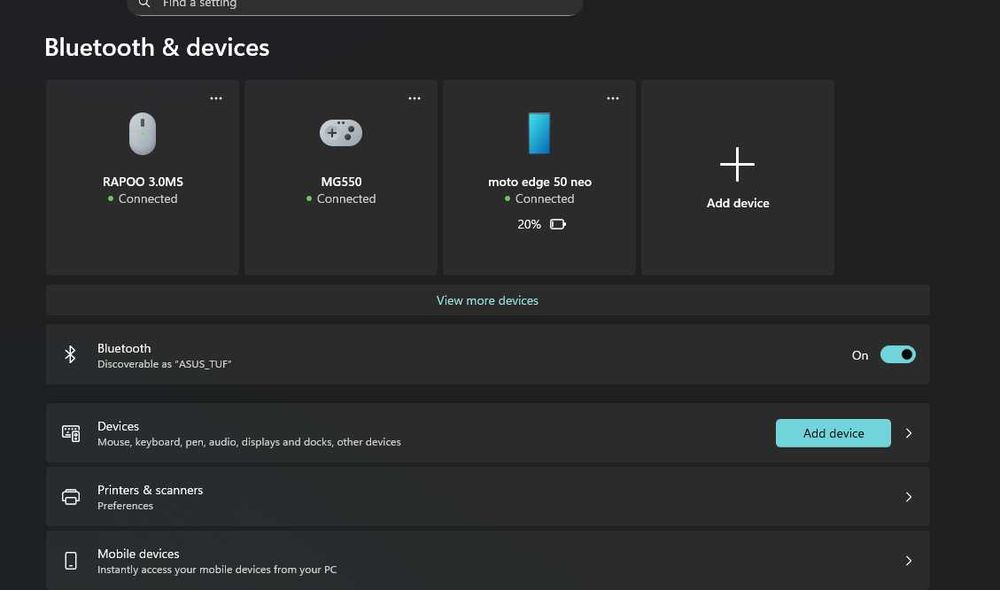Click View more devices
The image size is (1000, 590).
click(487, 300)
